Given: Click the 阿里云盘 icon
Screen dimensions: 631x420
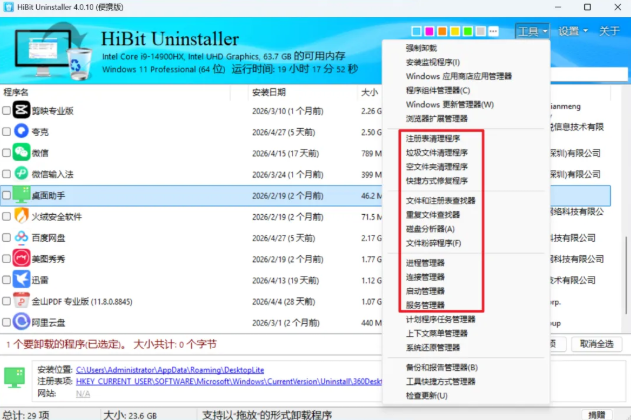Looking at the screenshot, I should pos(21,322).
